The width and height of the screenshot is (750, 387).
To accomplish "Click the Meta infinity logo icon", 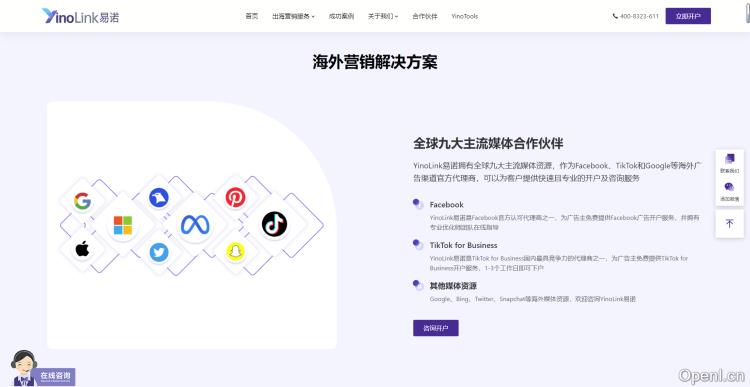I will tap(195, 225).
